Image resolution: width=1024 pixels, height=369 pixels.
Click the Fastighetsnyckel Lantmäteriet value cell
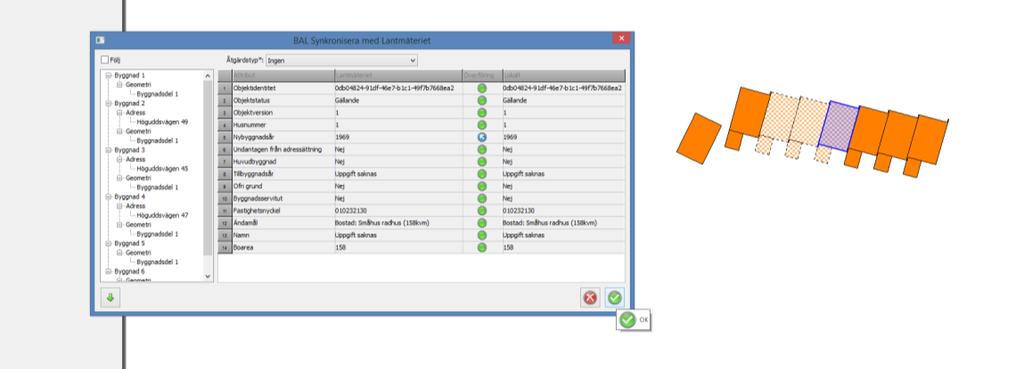coord(398,211)
